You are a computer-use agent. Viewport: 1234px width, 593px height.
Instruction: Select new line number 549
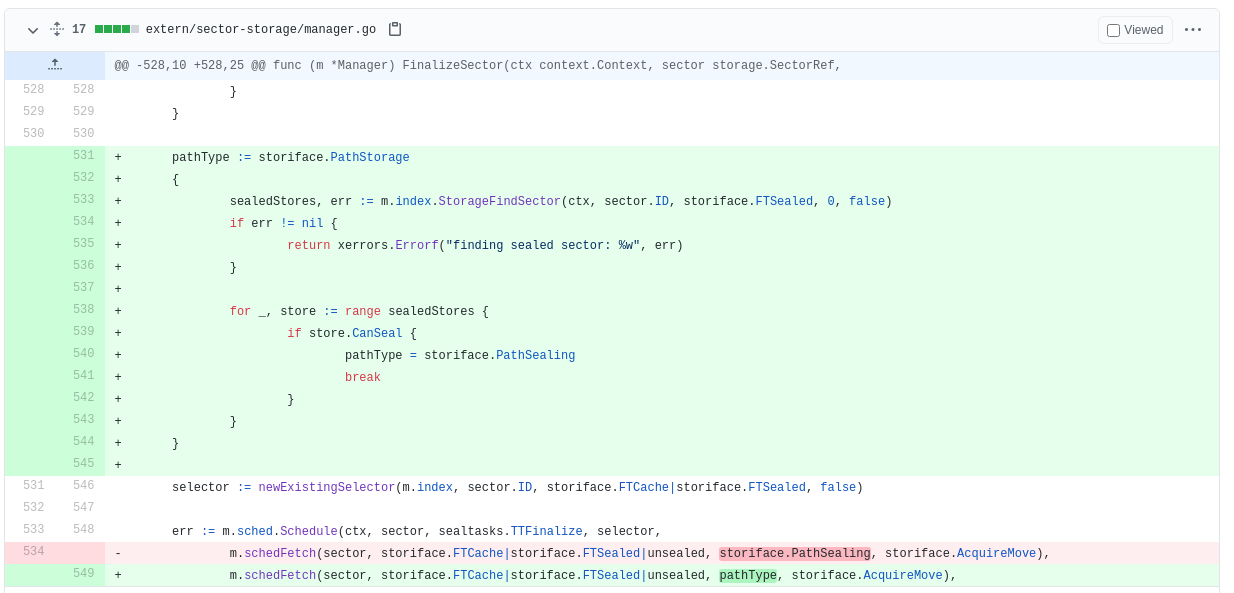(83, 575)
